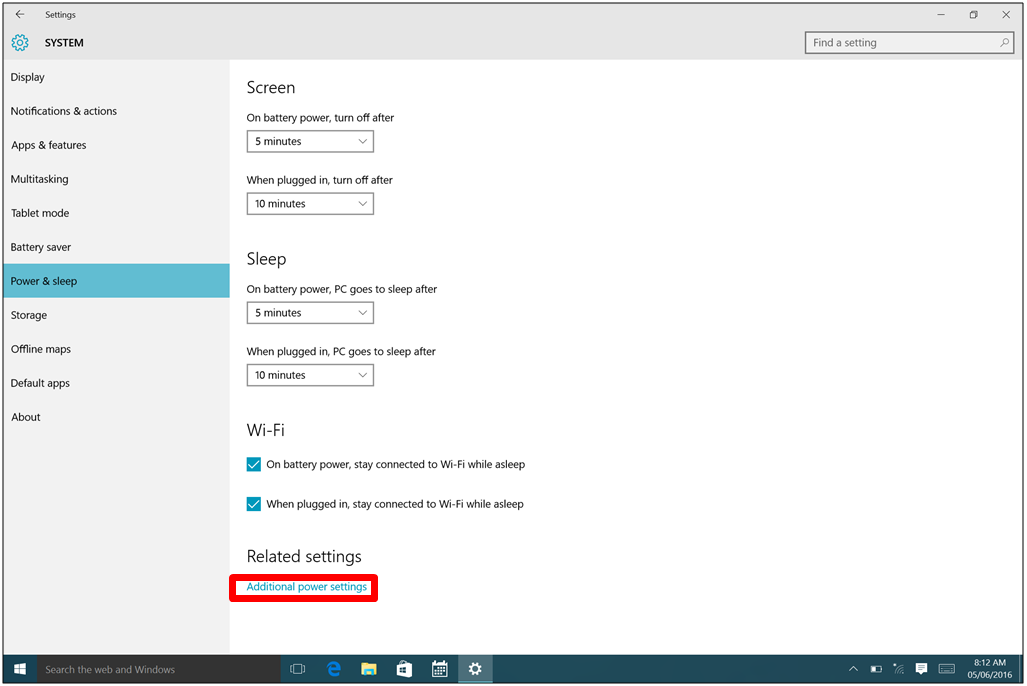
Task: Open Task View on the taskbar
Action: [297, 669]
